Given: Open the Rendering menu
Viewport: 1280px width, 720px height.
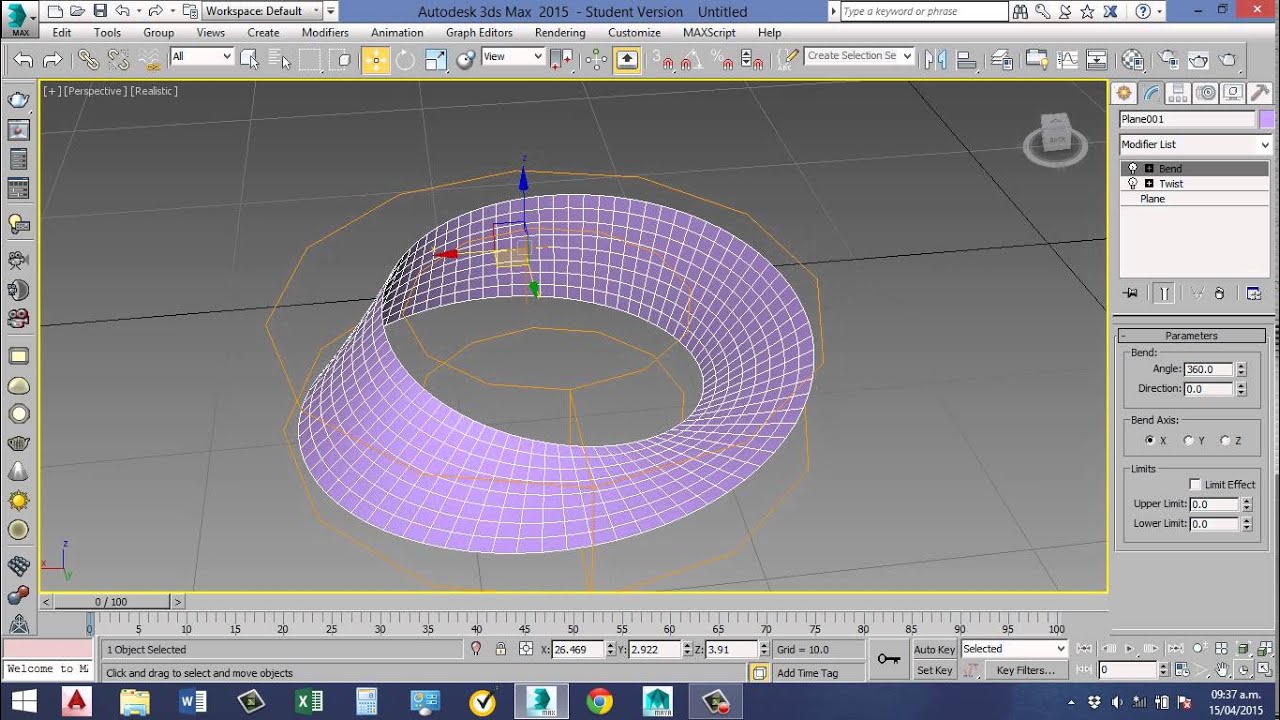Looking at the screenshot, I should coord(560,32).
